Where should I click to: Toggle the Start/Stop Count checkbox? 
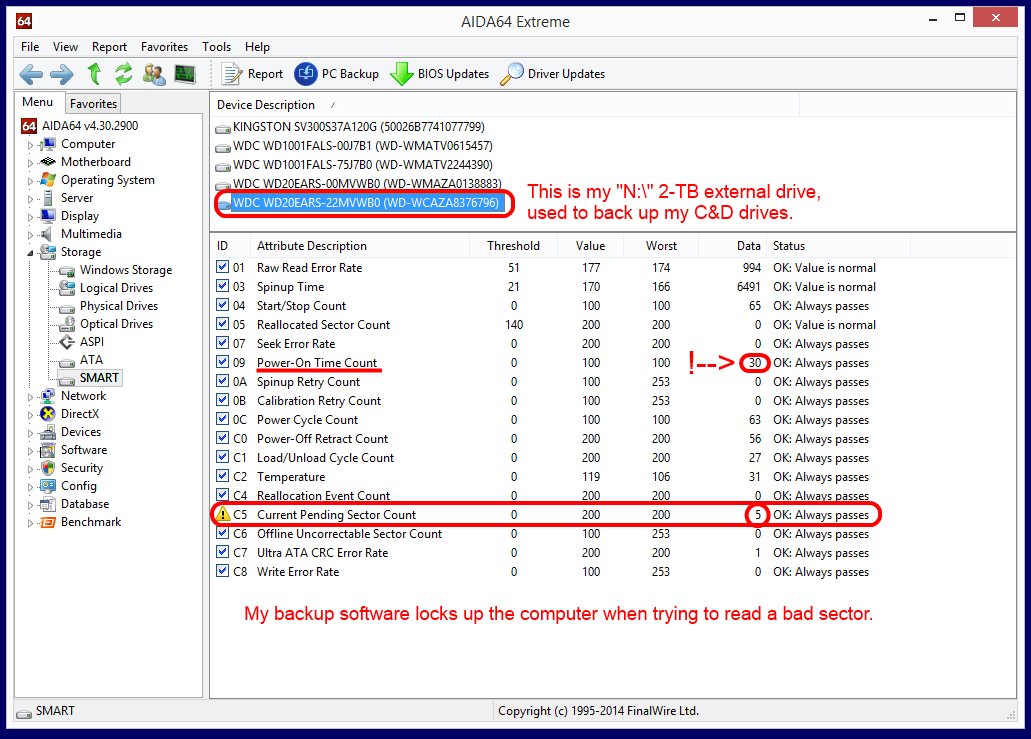tap(223, 305)
